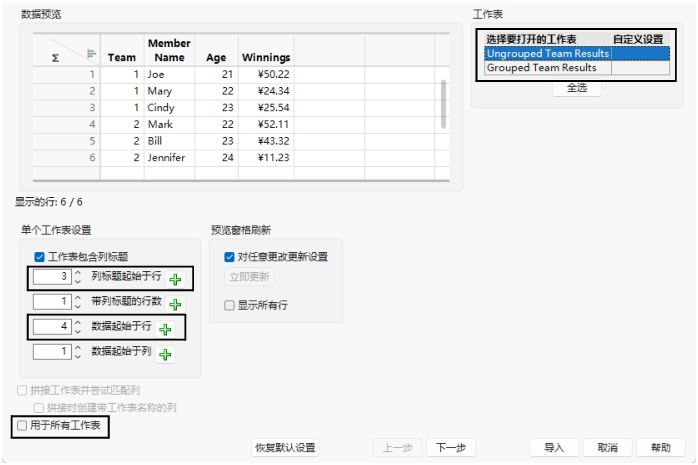Viewport: 698px width, 465px height.
Task: Click the 数据起始于列 input field
Action: [52, 351]
